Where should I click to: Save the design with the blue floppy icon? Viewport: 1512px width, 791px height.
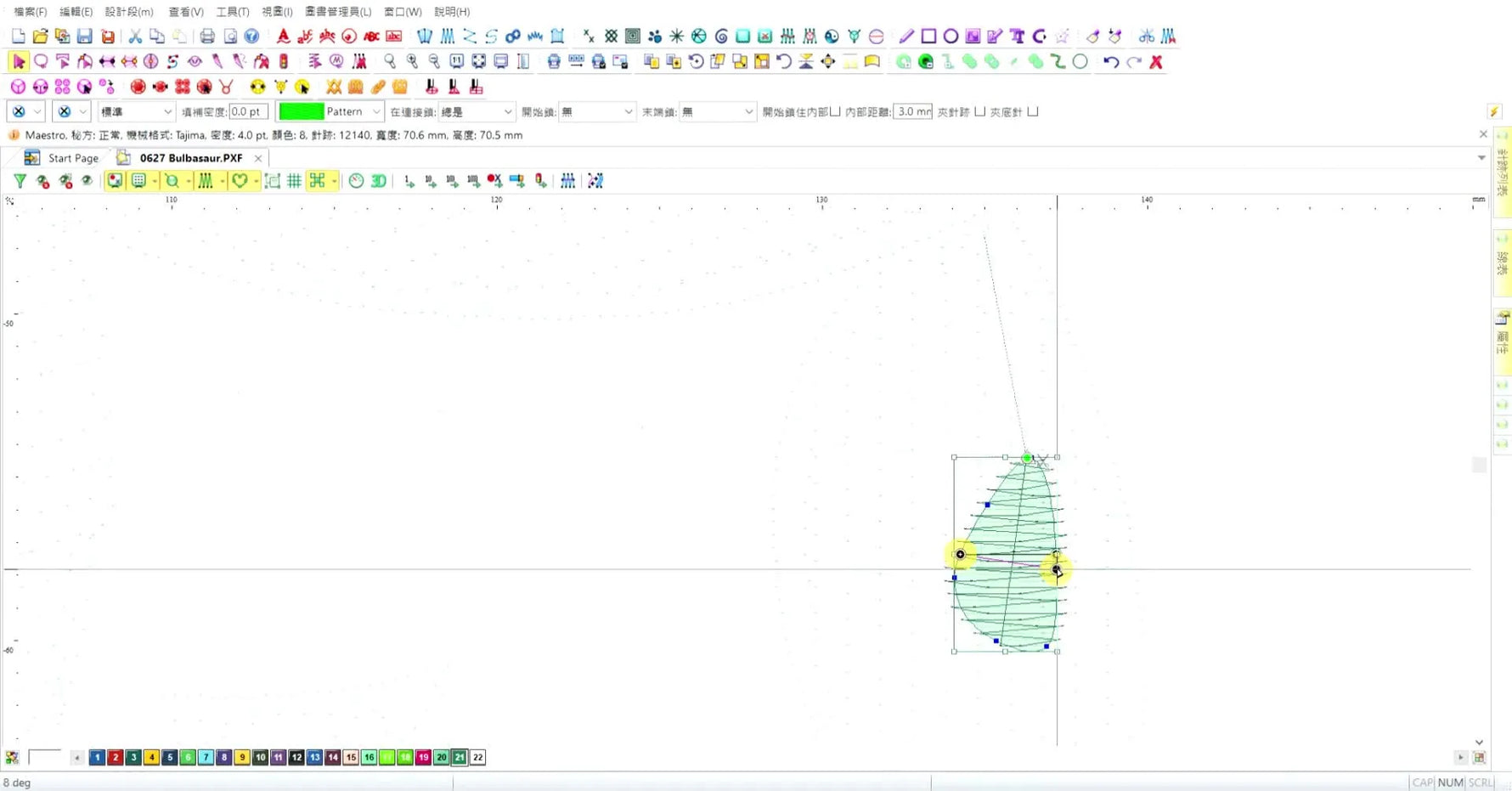pyautogui.click(x=84, y=36)
